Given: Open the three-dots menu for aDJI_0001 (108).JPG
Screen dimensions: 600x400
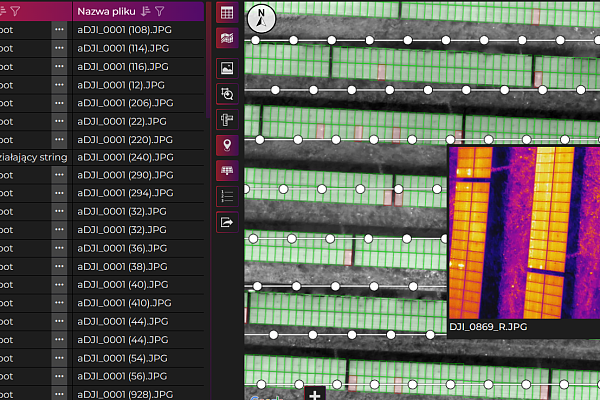Looking at the screenshot, I should tap(59, 30).
